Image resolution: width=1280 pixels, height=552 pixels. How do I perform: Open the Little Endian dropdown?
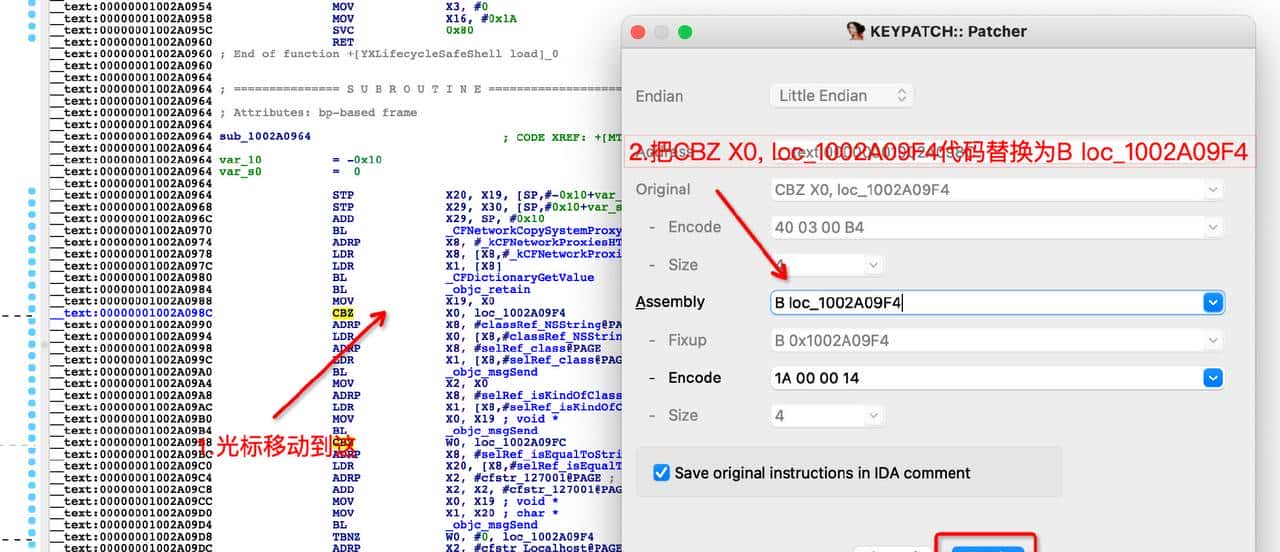pos(841,96)
